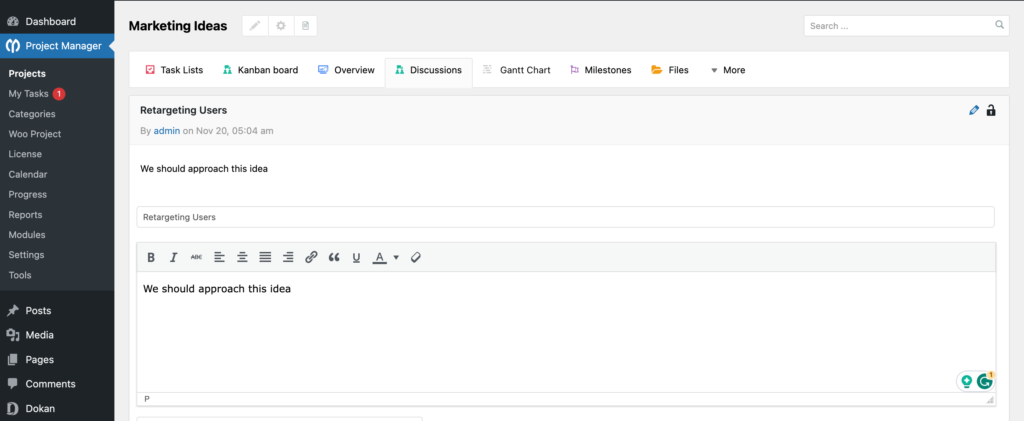1024x421 pixels.
Task: Align text right in editor
Action: [288, 257]
